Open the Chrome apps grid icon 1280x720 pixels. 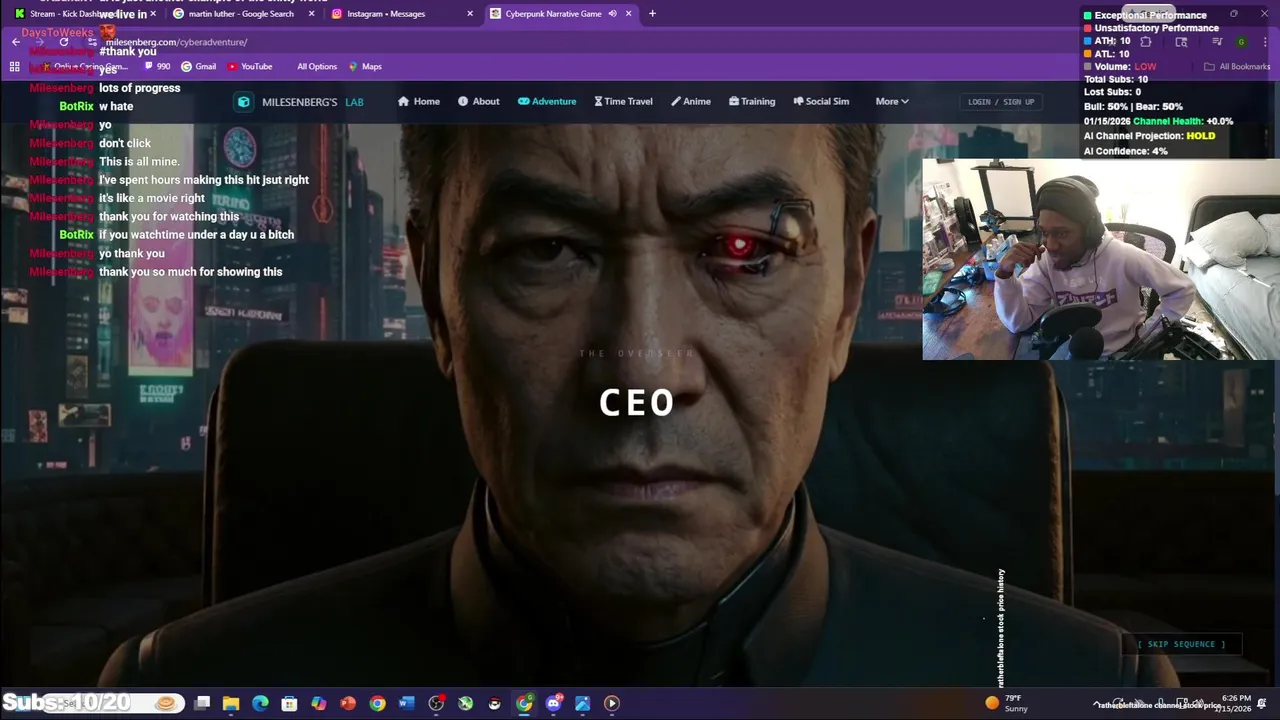14,66
